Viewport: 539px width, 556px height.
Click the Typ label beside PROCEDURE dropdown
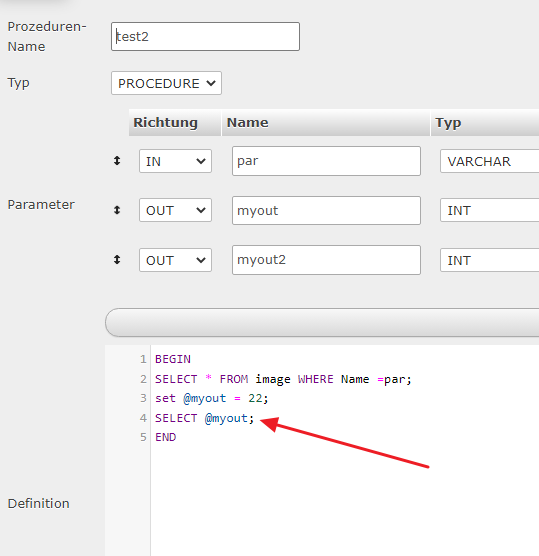click(x=18, y=83)
